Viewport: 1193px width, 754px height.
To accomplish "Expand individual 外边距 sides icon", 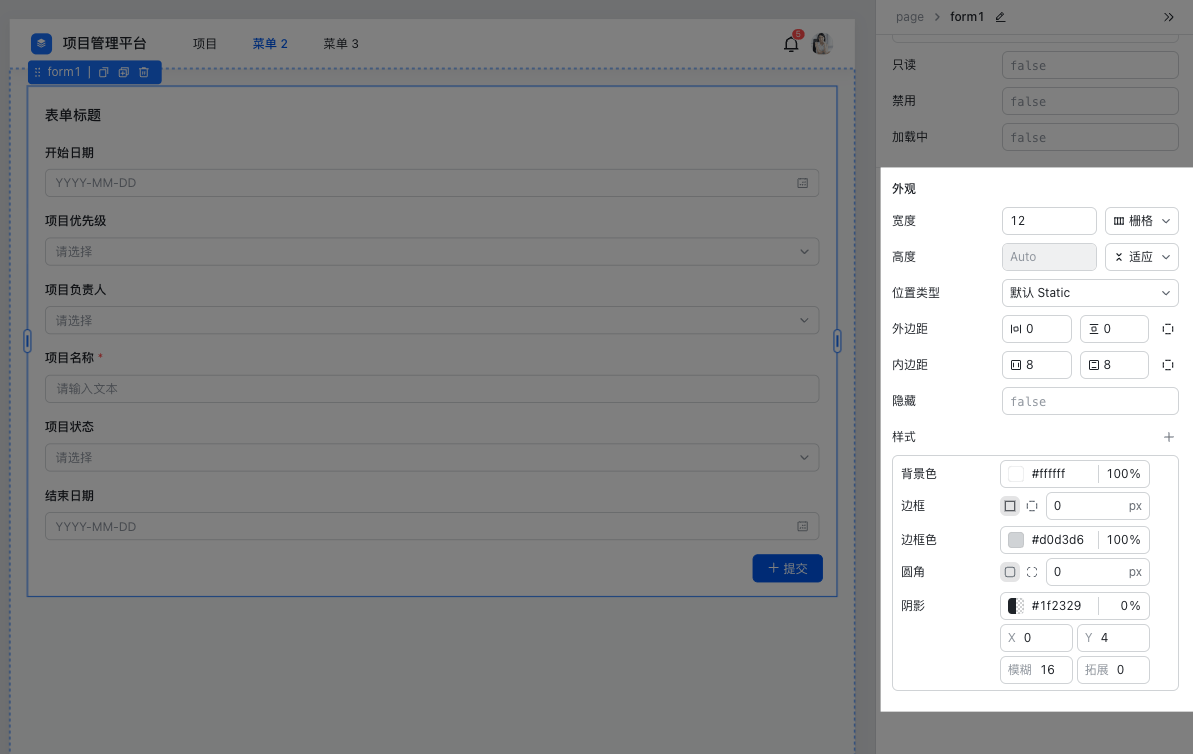I will point(1168,329).
